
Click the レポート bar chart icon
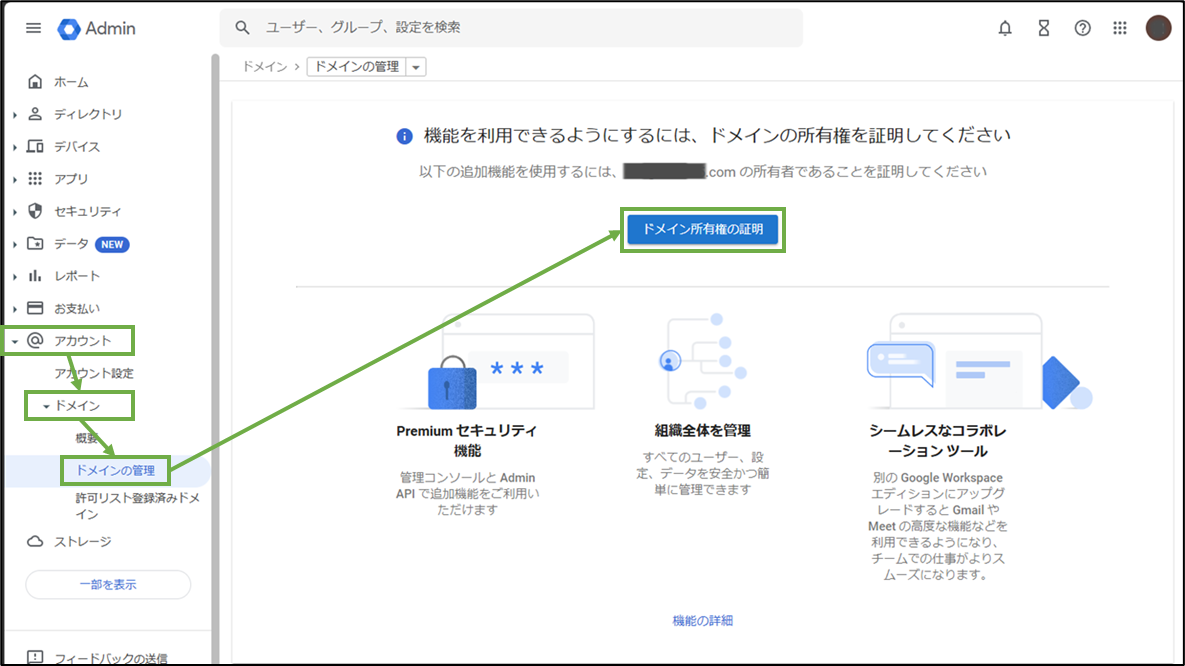tap(35, 276)
